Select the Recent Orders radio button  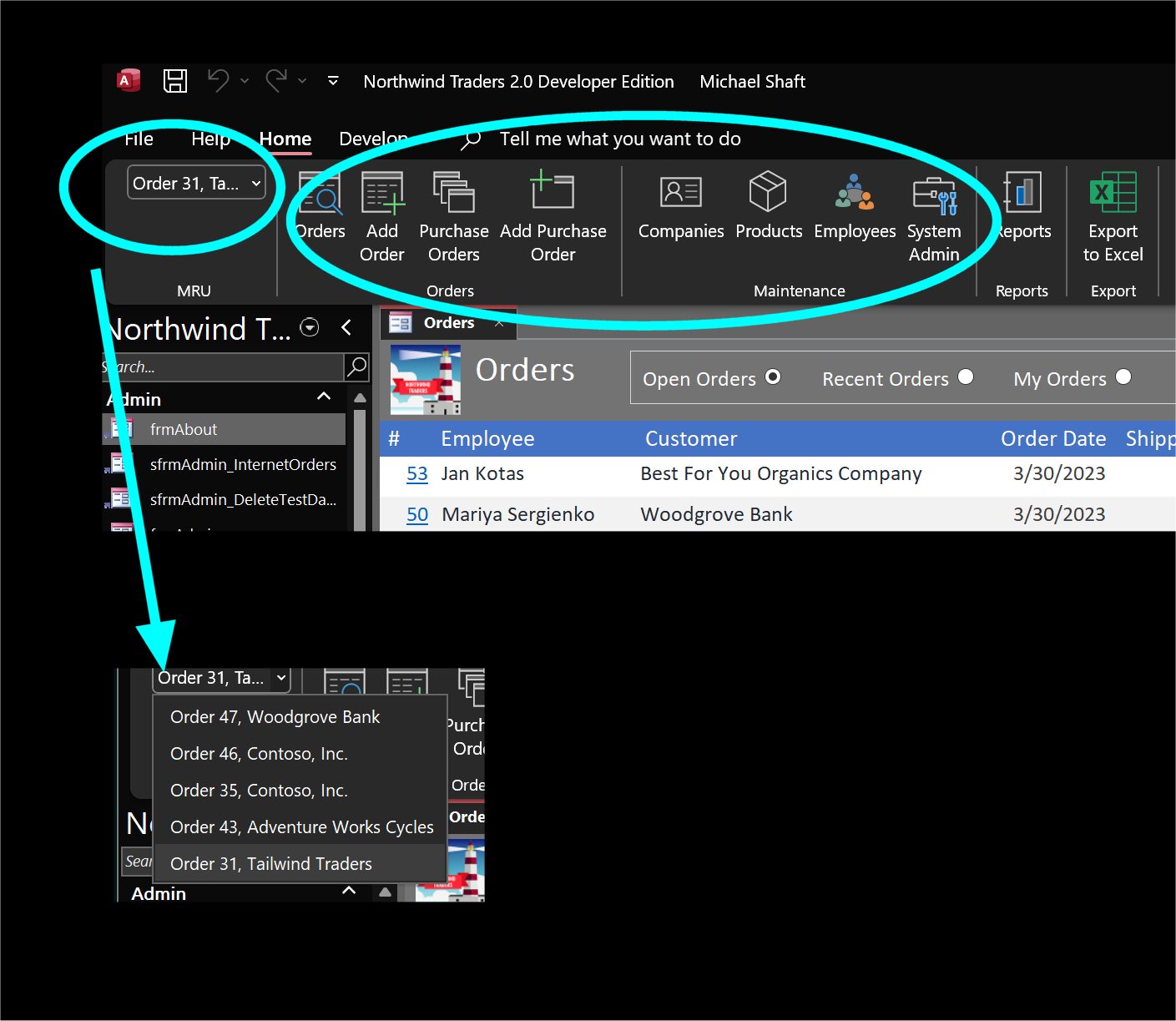(966, 377)
